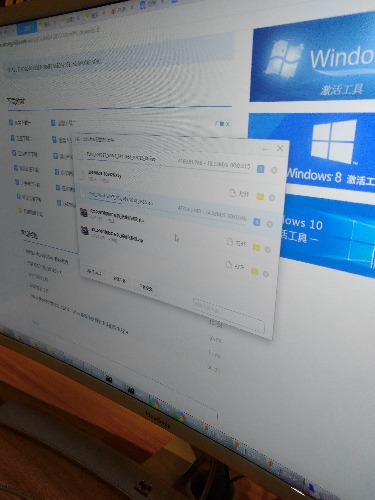Select the blue active browser tab

coord(27,28)
